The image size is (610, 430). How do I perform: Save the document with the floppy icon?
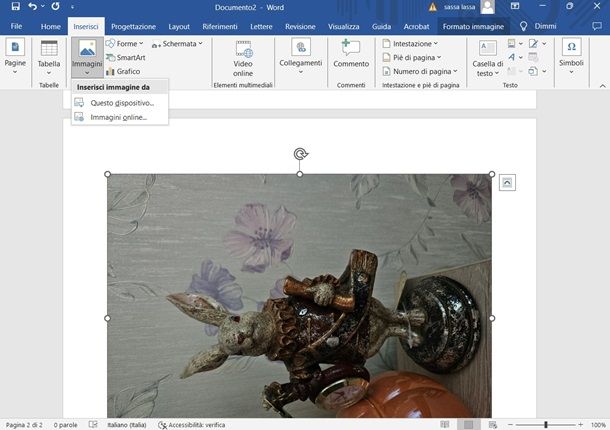(16, 7)
